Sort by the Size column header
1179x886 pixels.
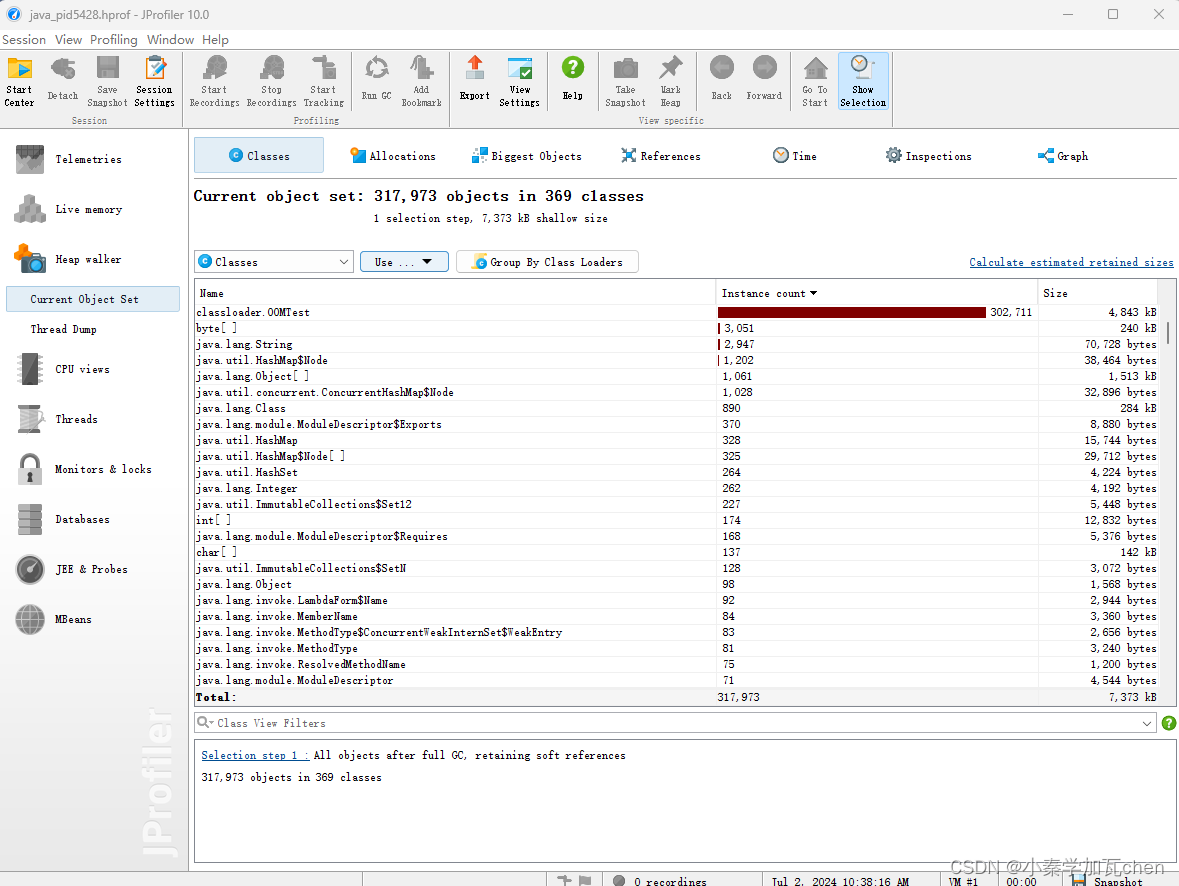1097,293
